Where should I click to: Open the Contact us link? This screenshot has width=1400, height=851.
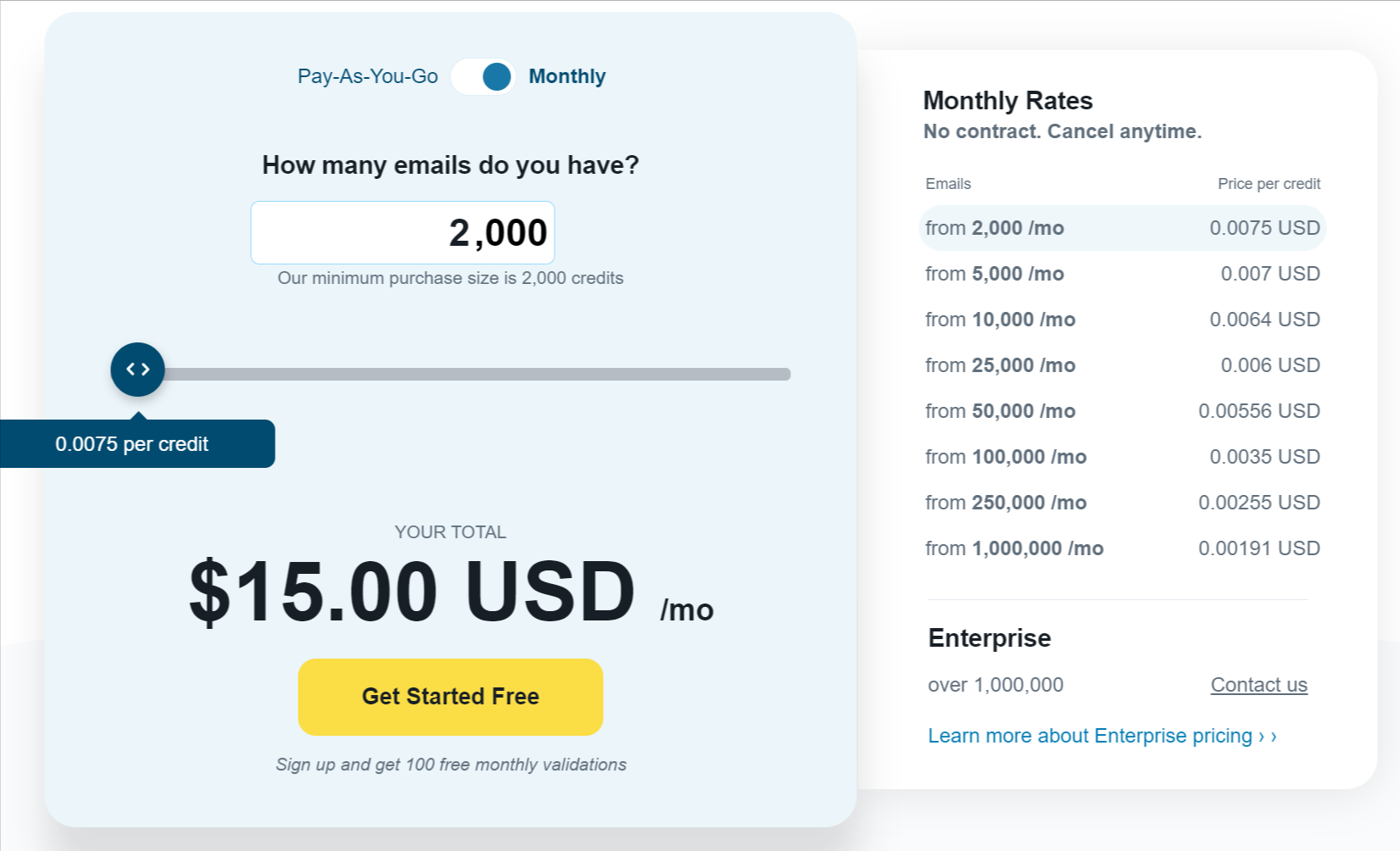tap(1258, 685)
